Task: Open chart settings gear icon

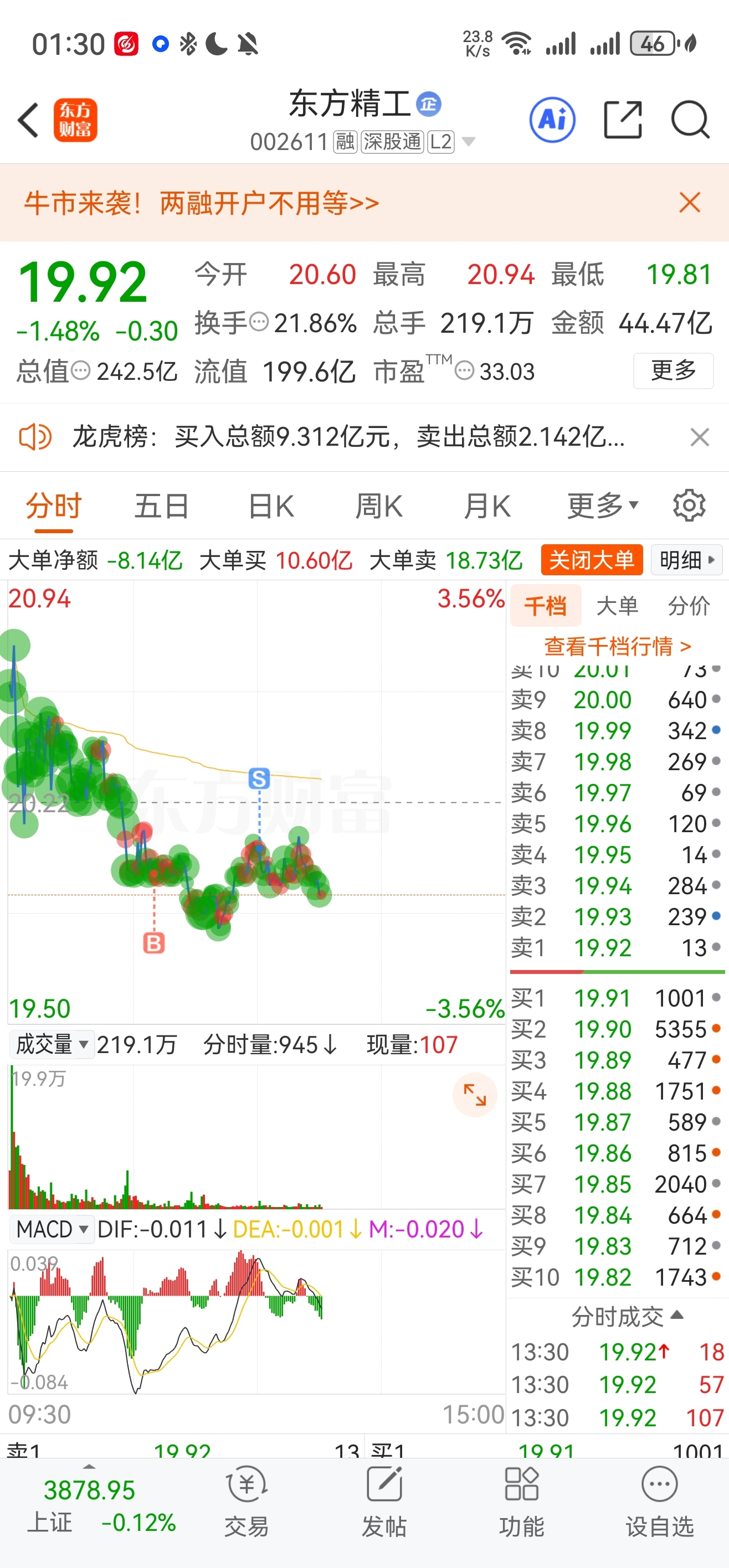Action: [689, 504]
